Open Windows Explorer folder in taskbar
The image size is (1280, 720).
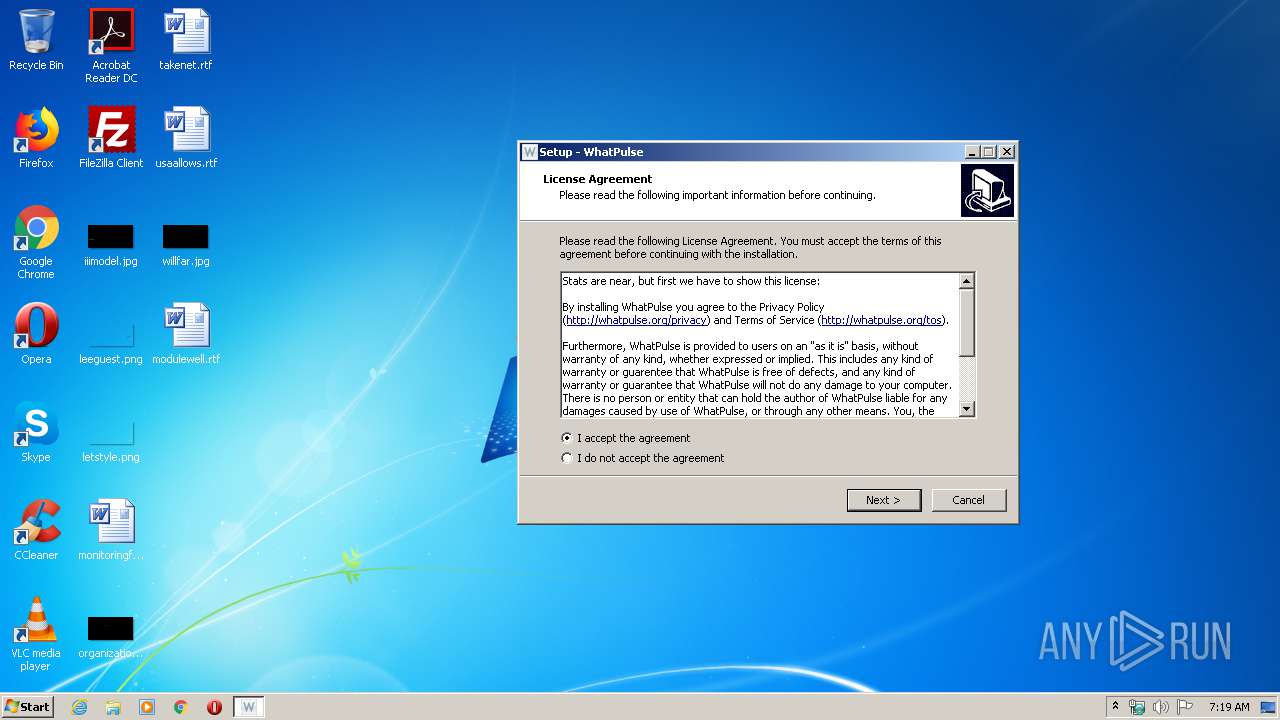pos(113,707)
